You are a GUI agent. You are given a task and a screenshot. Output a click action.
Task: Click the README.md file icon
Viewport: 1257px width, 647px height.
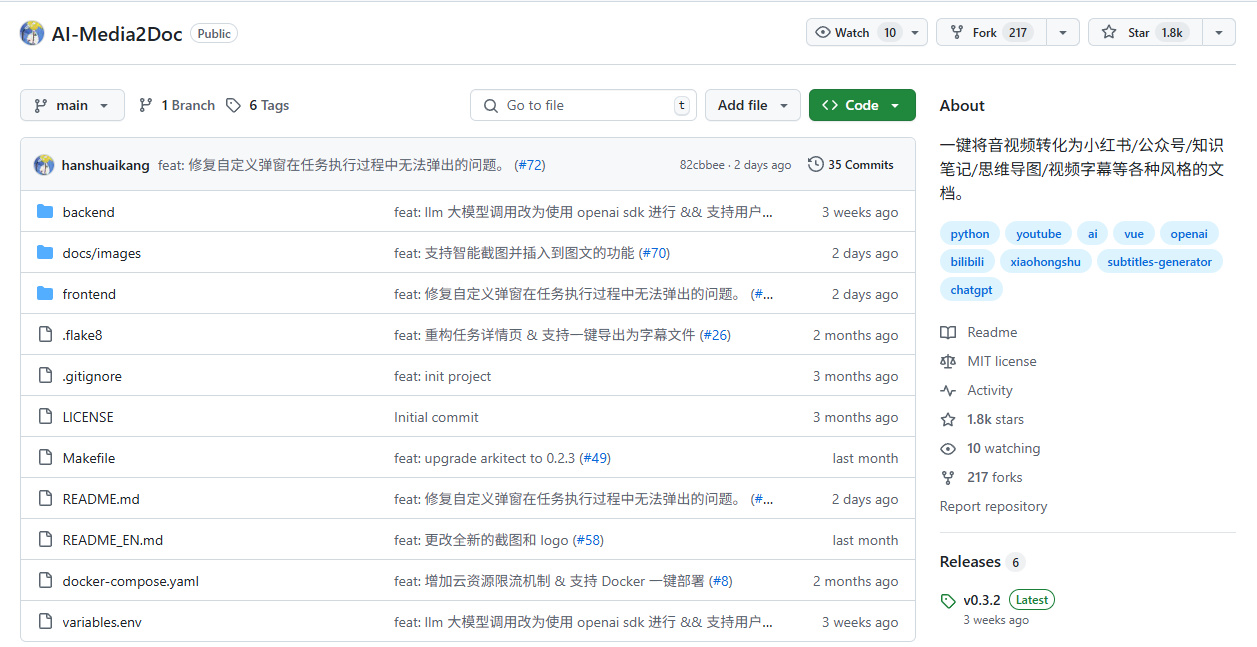point(44,499)
